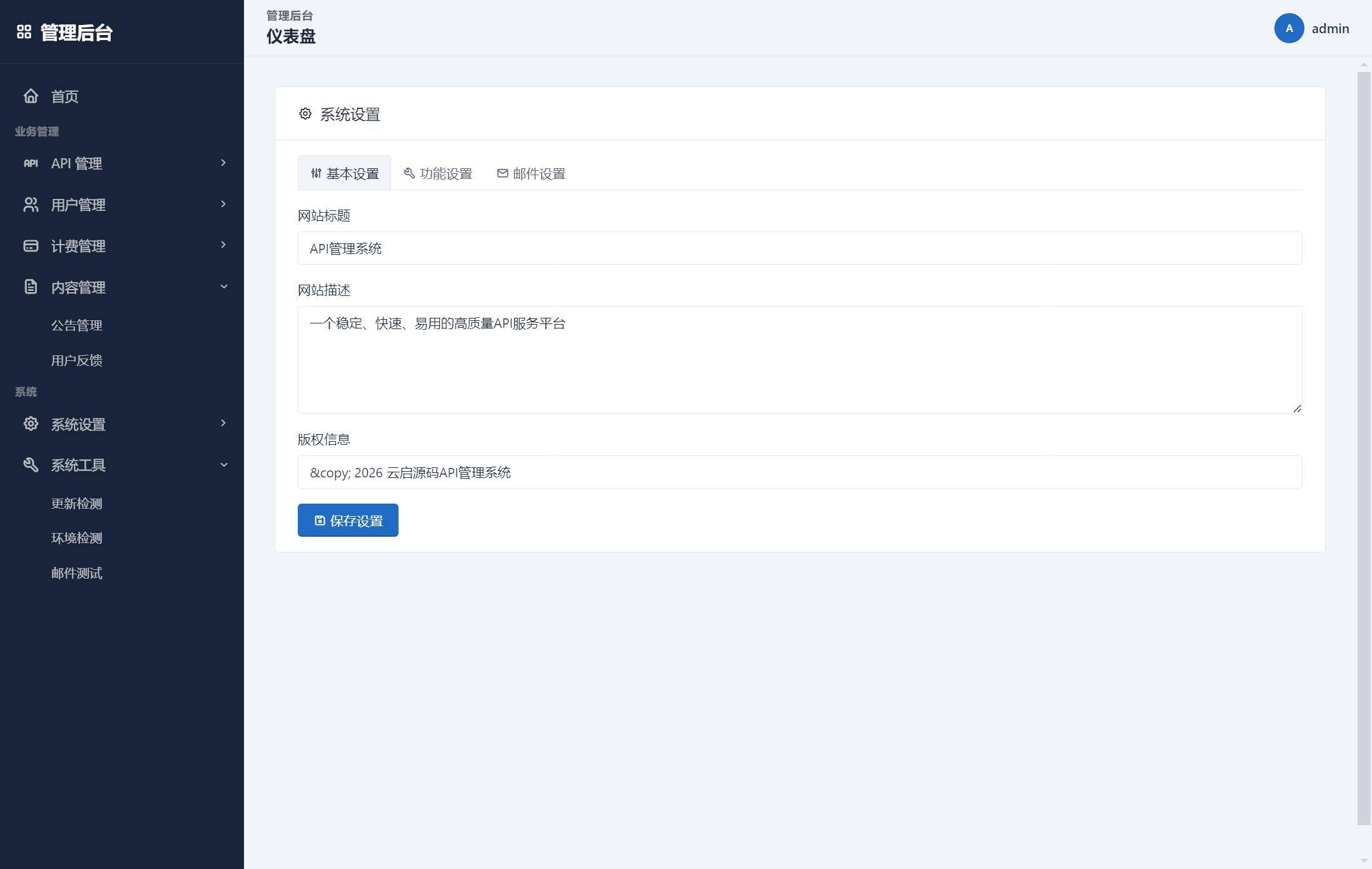Click the 保存设置 button
The image size is (1372, 869).
pyautogui.click(x=348, y=520)
